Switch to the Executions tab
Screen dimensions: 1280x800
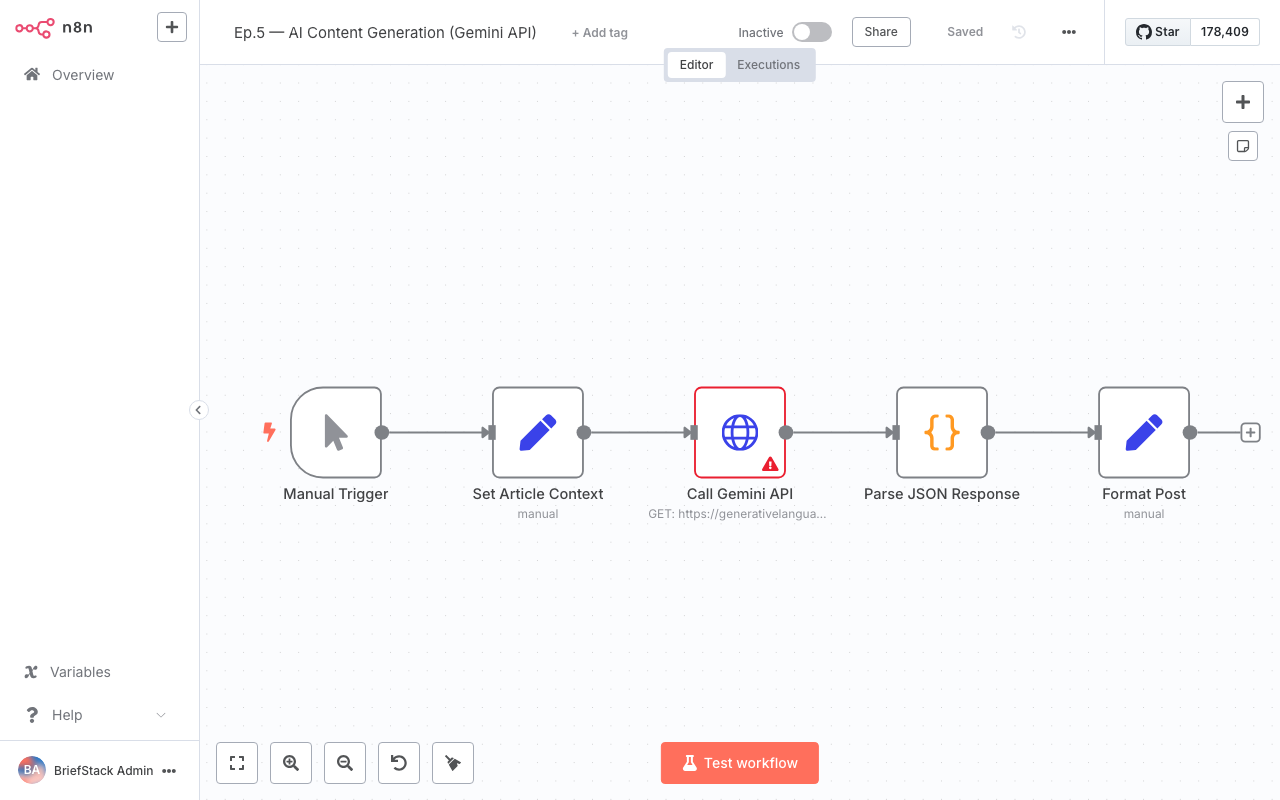[x=768, y=64]
